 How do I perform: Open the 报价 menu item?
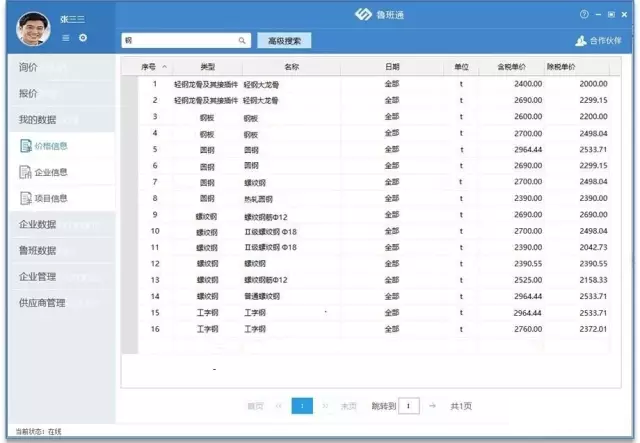point(30,93)
